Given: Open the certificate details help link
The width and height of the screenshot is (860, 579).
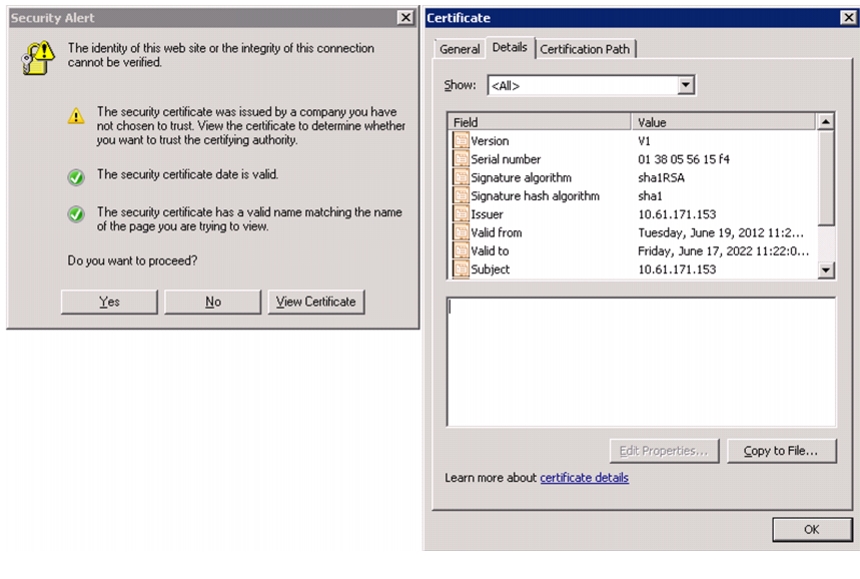Looking at the screenshot, I should [584, 478].
